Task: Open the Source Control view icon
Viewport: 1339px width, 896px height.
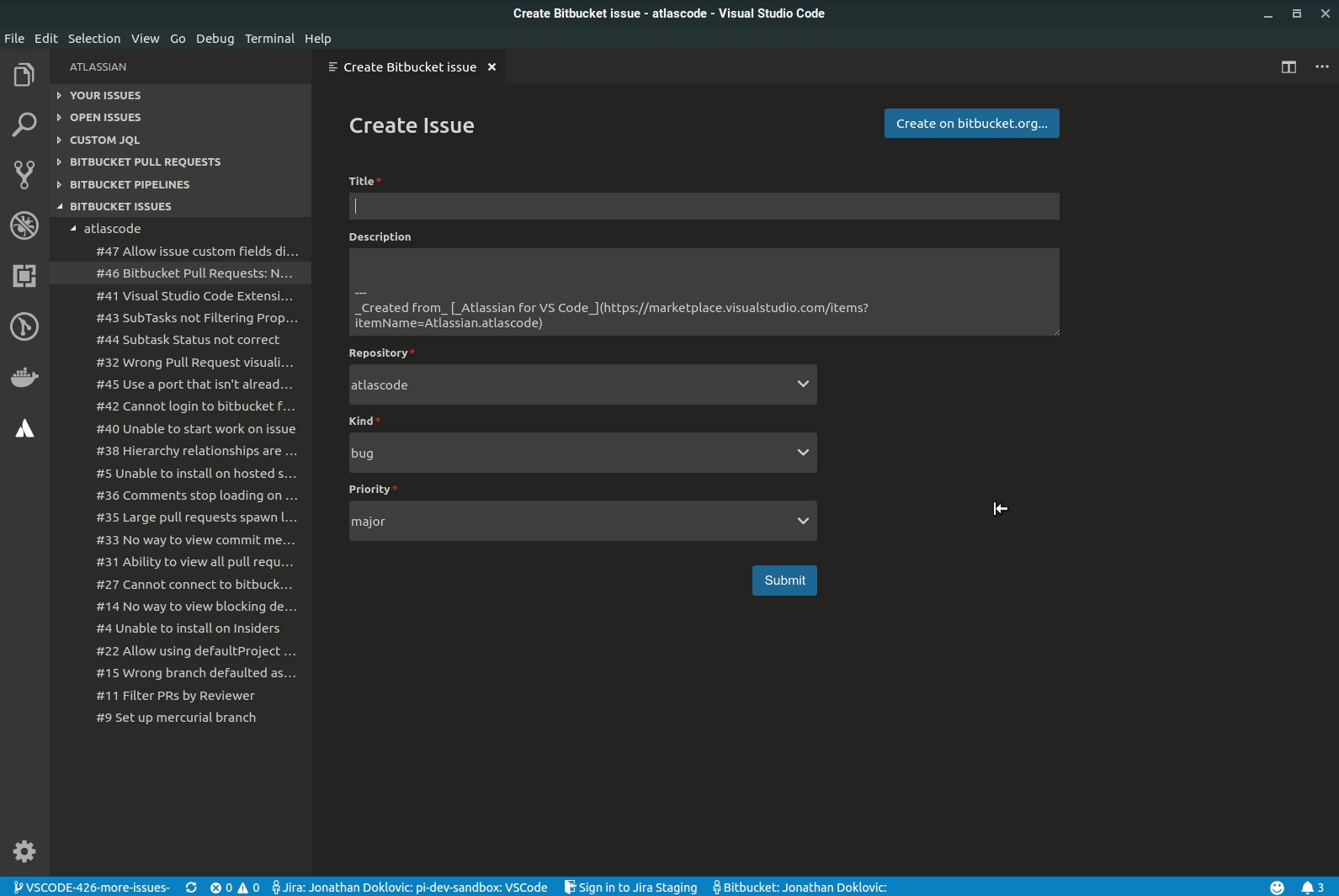Action: click(x=24, y=175)
